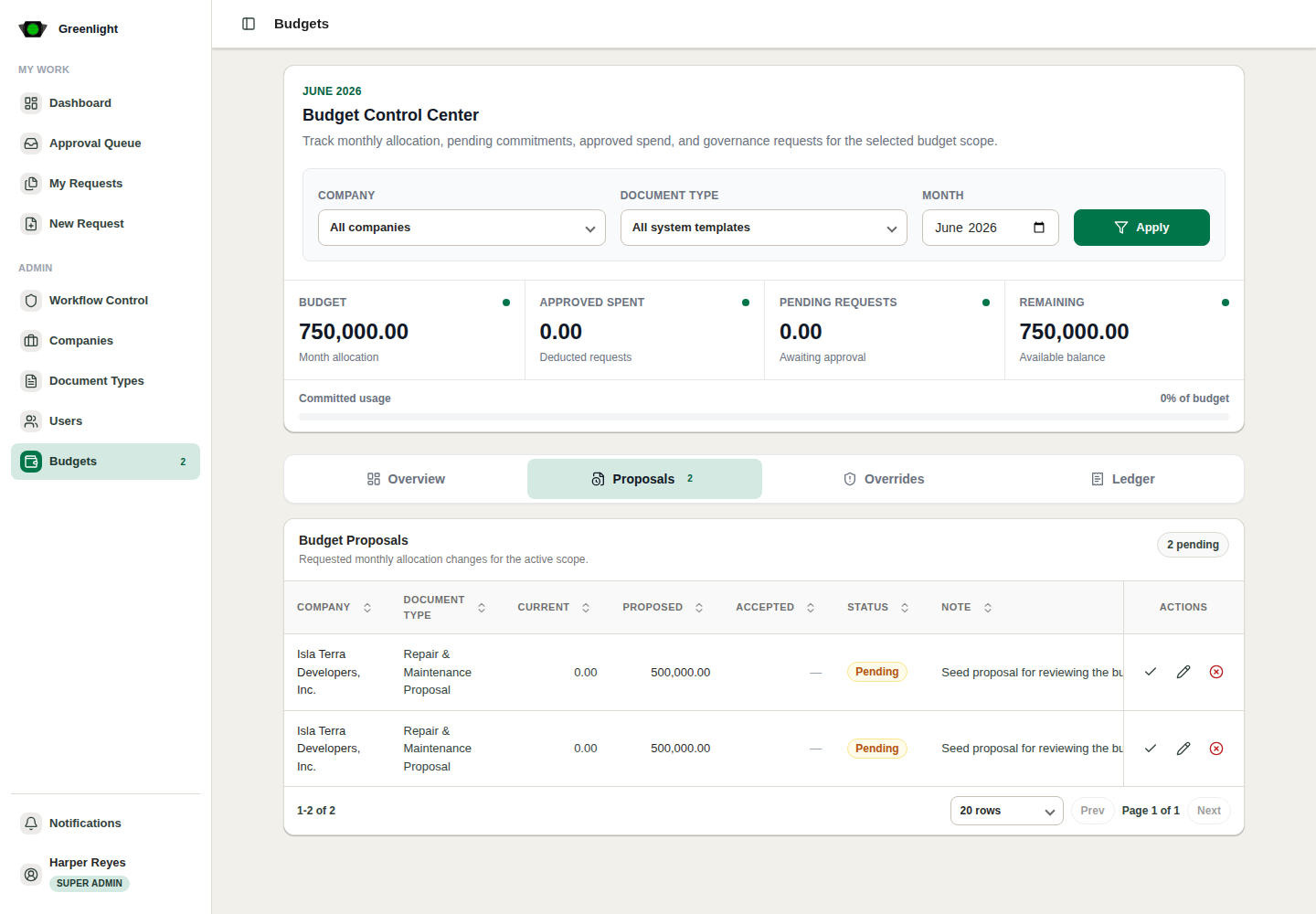Image resolution: width=1316 pixels, height=914 pixels.
Task: Open Approval Queue inbox icon
Action: [31, 143]
